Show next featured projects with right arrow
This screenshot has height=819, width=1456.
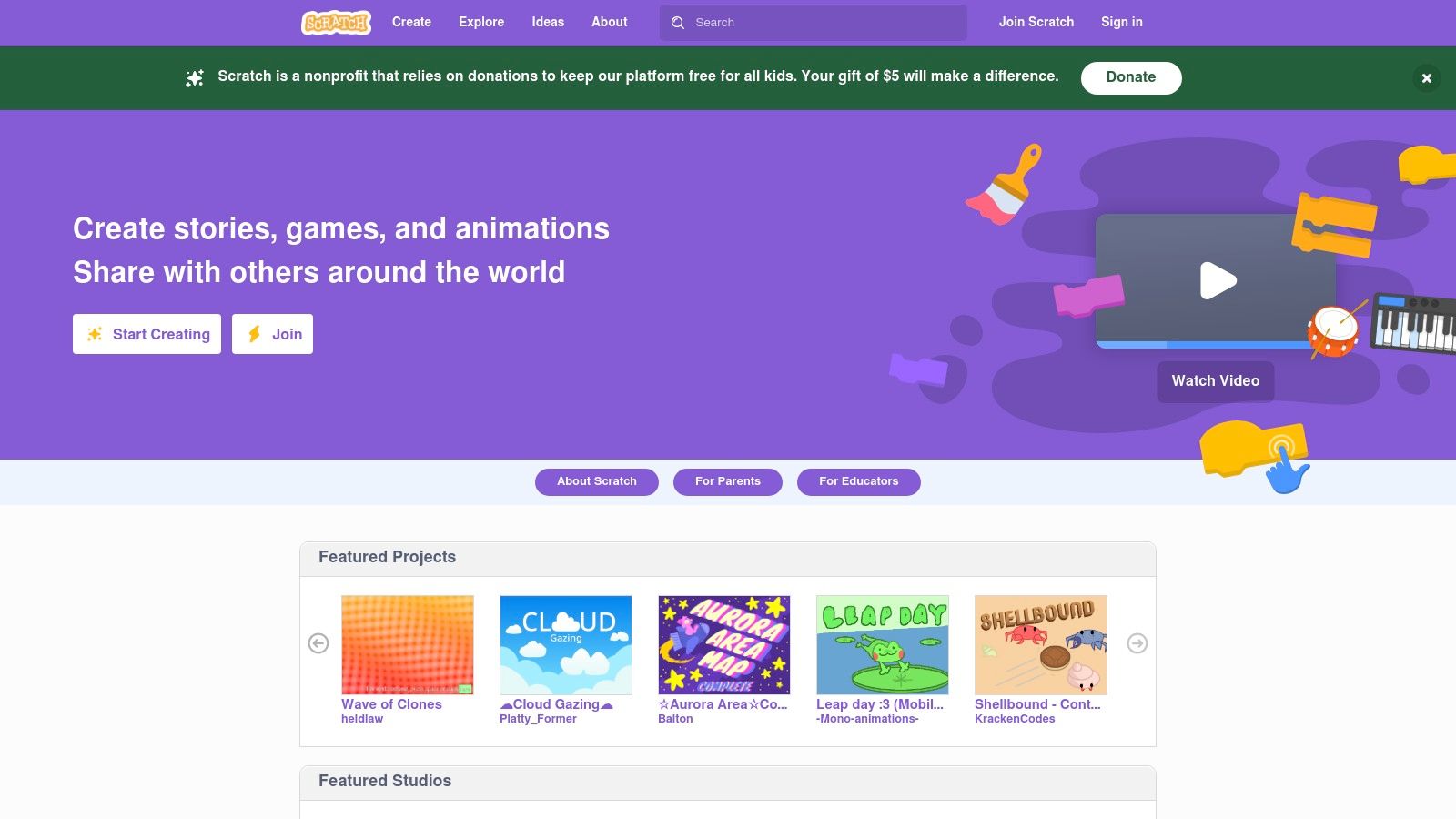pyautogui.click(x=1137, y=643)
